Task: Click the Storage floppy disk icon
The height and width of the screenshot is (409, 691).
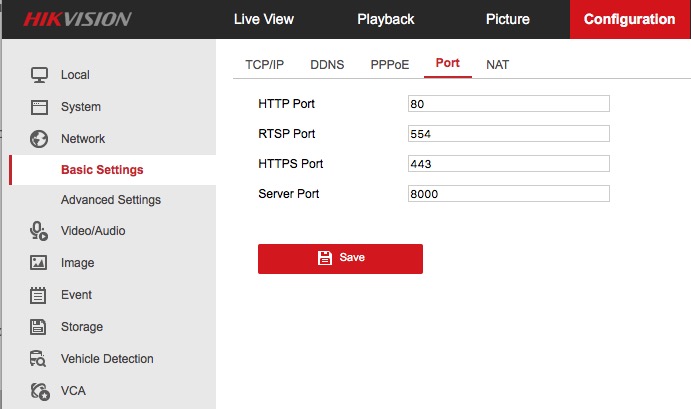Action: (x=39, y=327)
